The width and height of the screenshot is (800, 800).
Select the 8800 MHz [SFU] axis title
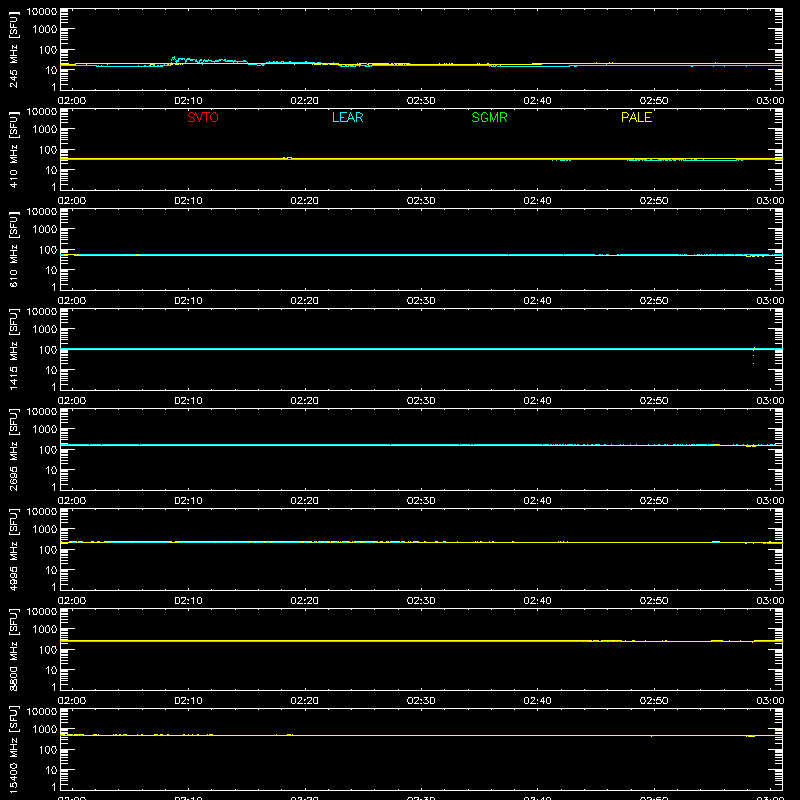(13, 649)
